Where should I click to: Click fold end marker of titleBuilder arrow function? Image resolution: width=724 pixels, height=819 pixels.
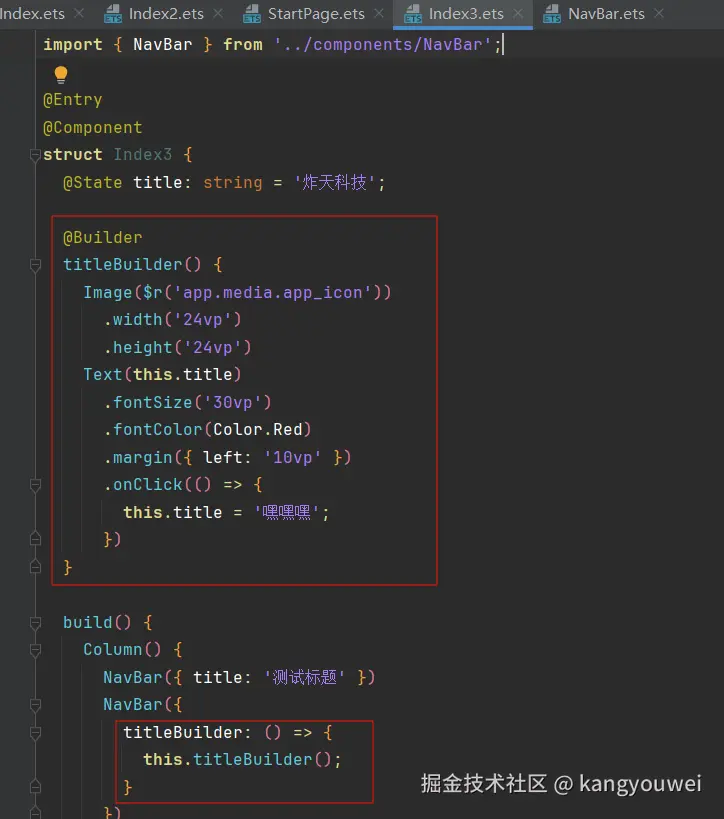[x=35, y=787]
